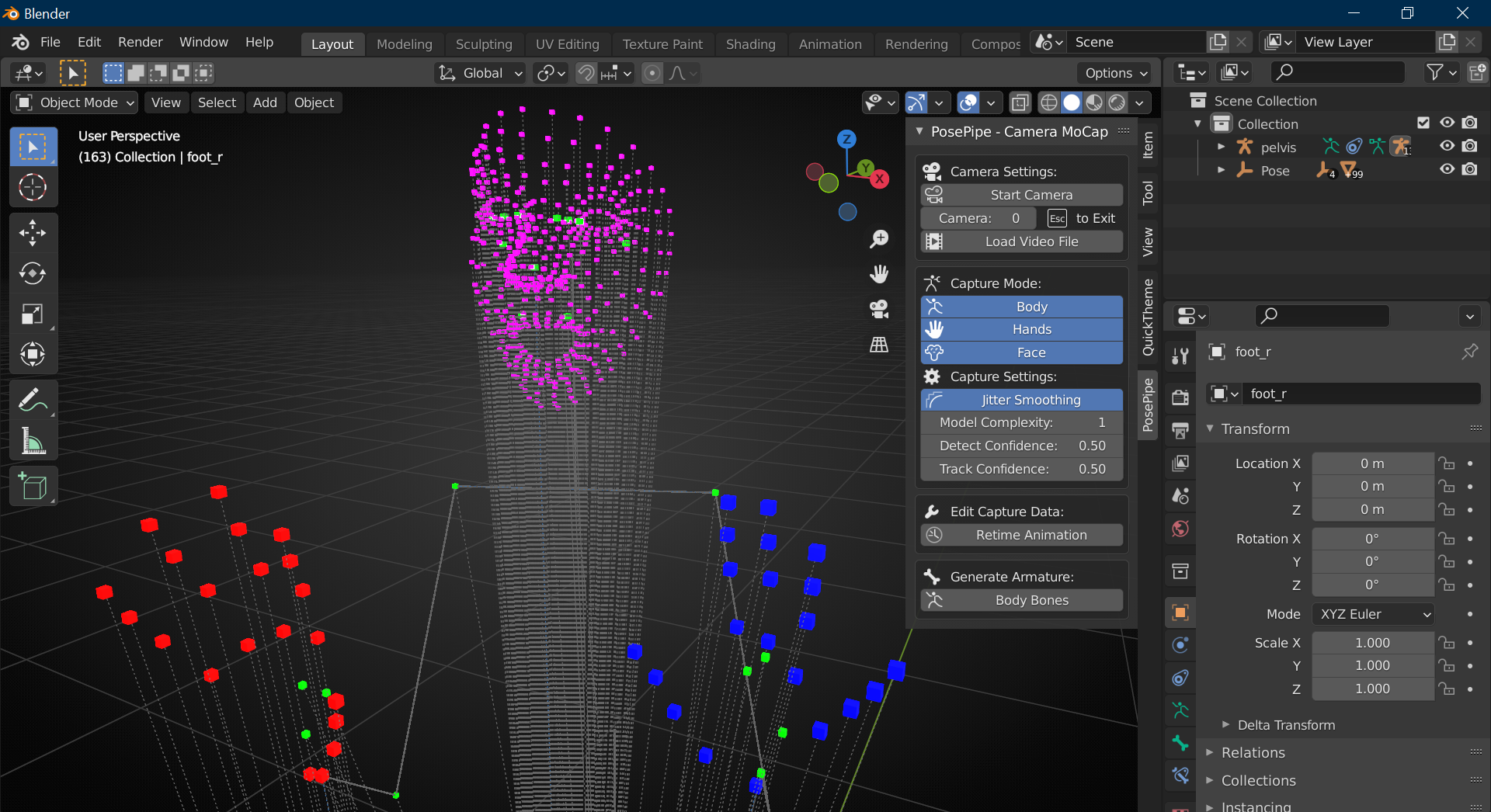Select the Cursor tool in the toolbar
This screenshot has width=1491, height=812.
coord(33,187)
